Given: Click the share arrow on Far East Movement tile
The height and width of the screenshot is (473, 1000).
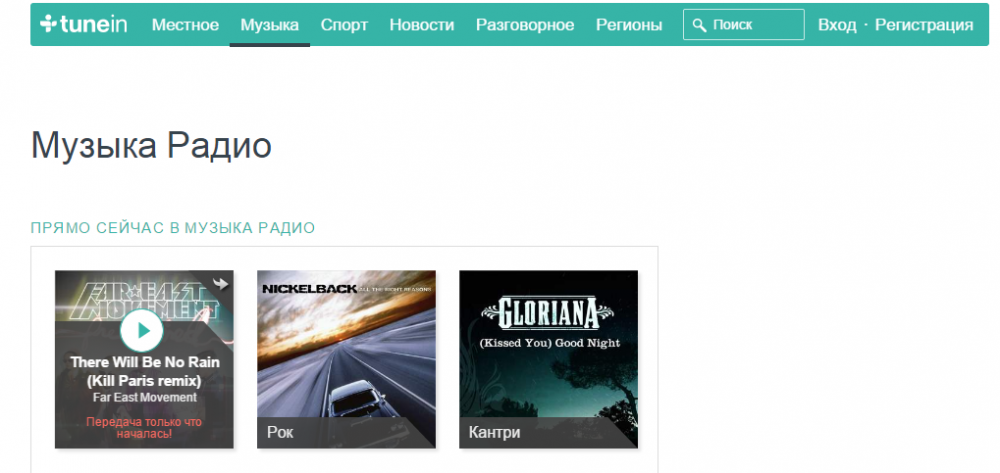Looking at the screenshot, I should tap(221, 284).
